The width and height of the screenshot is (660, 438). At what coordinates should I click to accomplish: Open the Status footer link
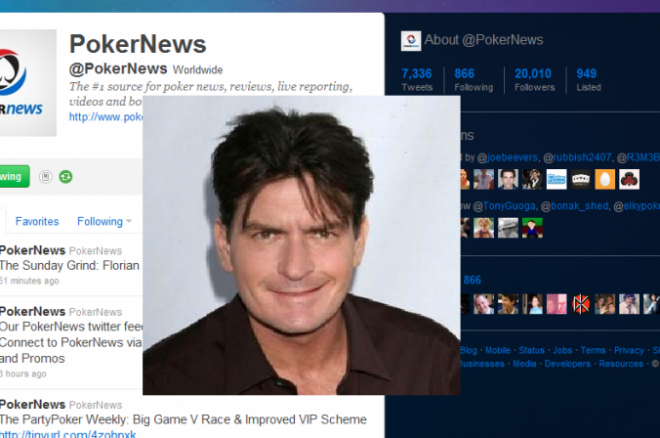tap(531, 350)
